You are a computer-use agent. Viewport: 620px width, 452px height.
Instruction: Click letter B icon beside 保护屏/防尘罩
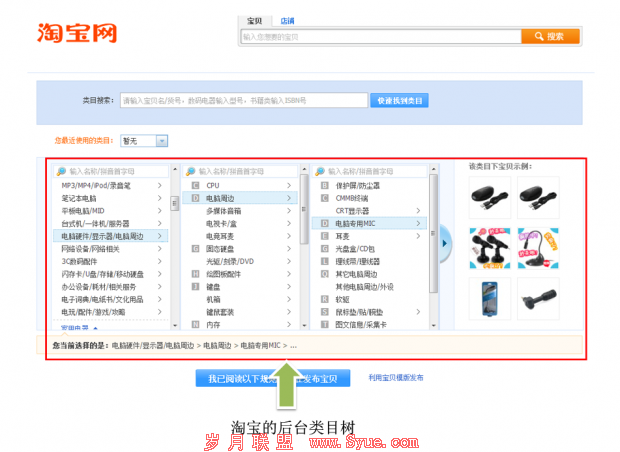click(x=325, y=185)
